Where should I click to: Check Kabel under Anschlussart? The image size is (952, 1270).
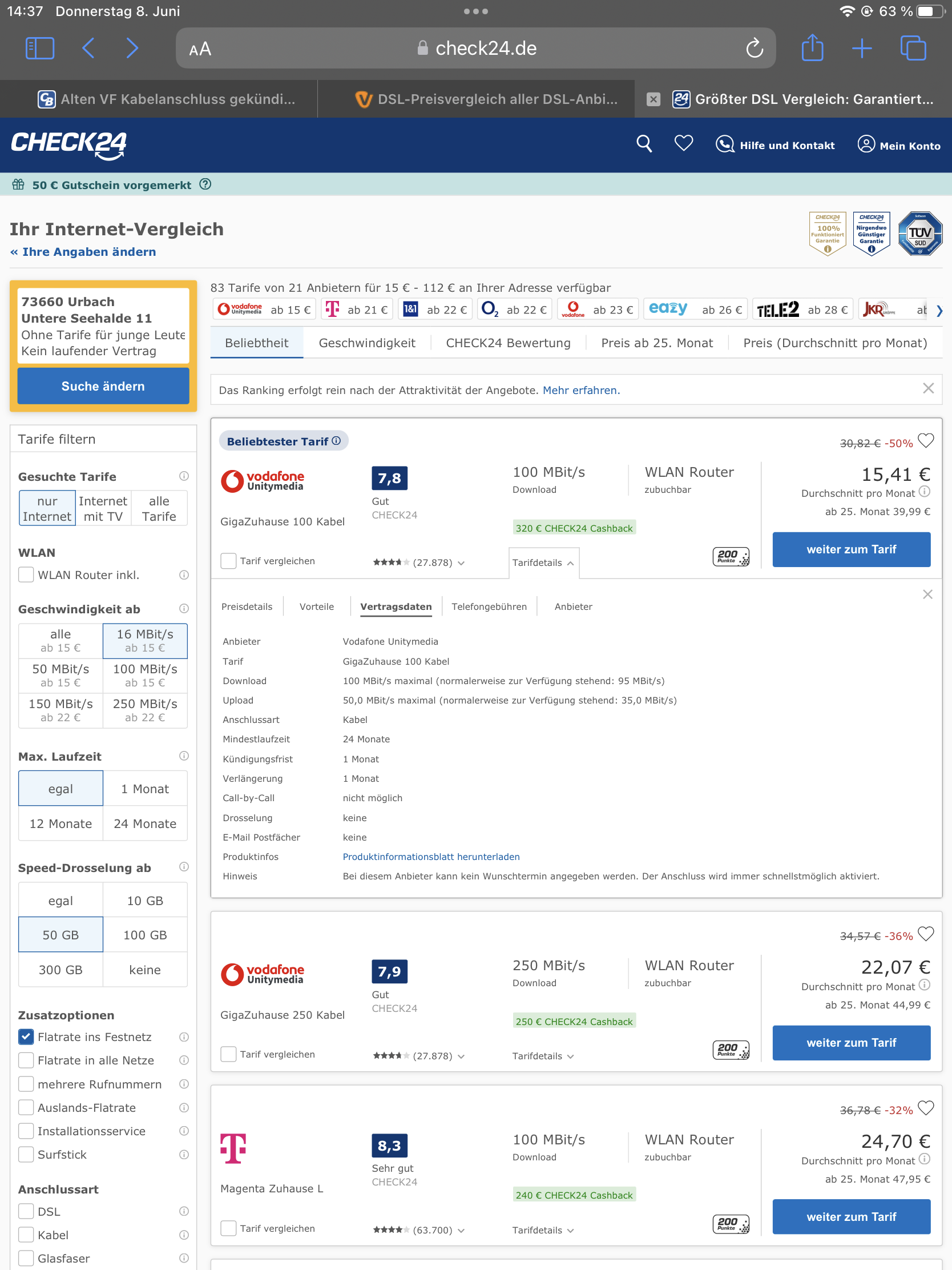(x=26, y=1235)
